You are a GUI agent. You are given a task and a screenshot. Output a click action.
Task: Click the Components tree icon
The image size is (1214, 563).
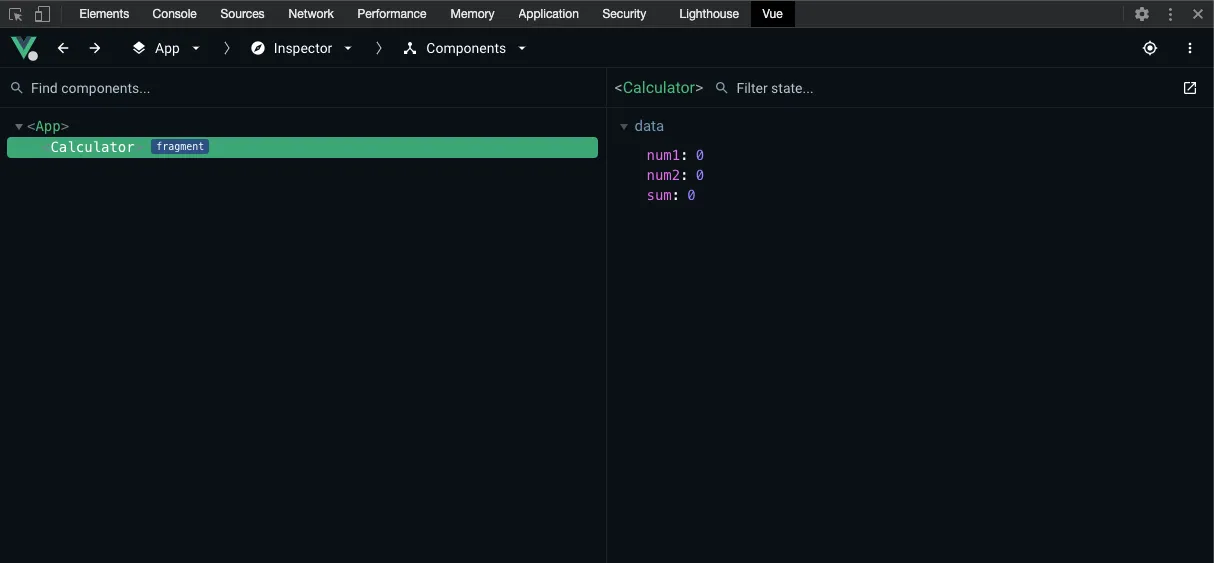410,48
